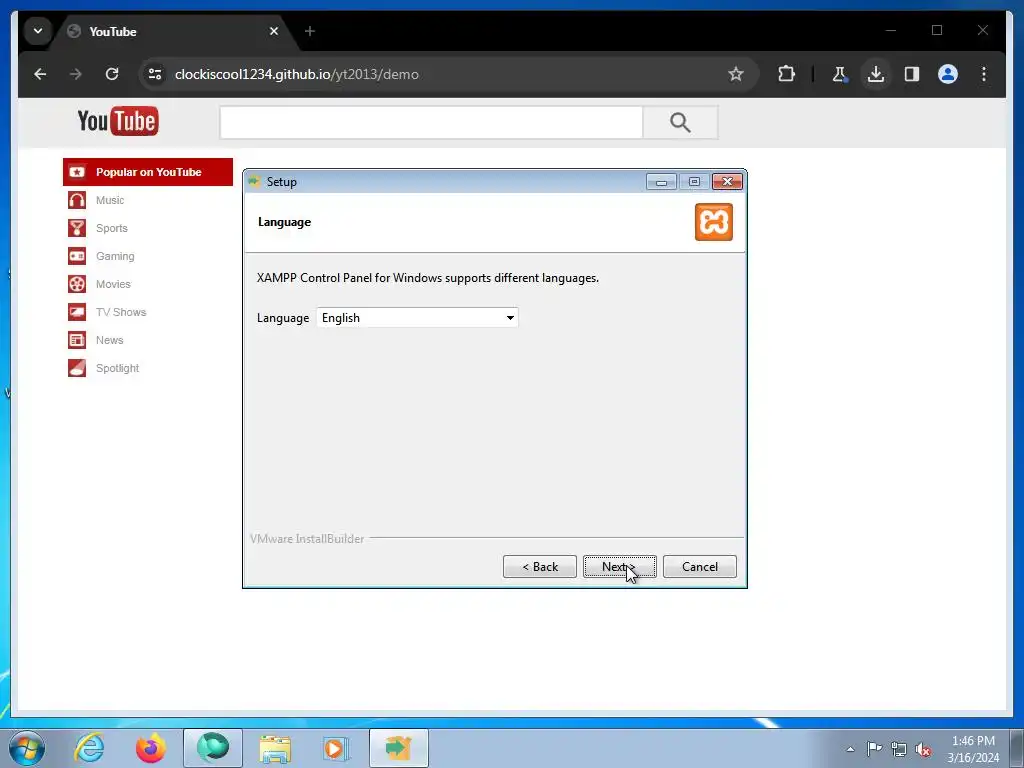The width and height of the screenshot is (1024, 768).
Task: Close the YouTube browser tab
Action: [x=274, y=31]
